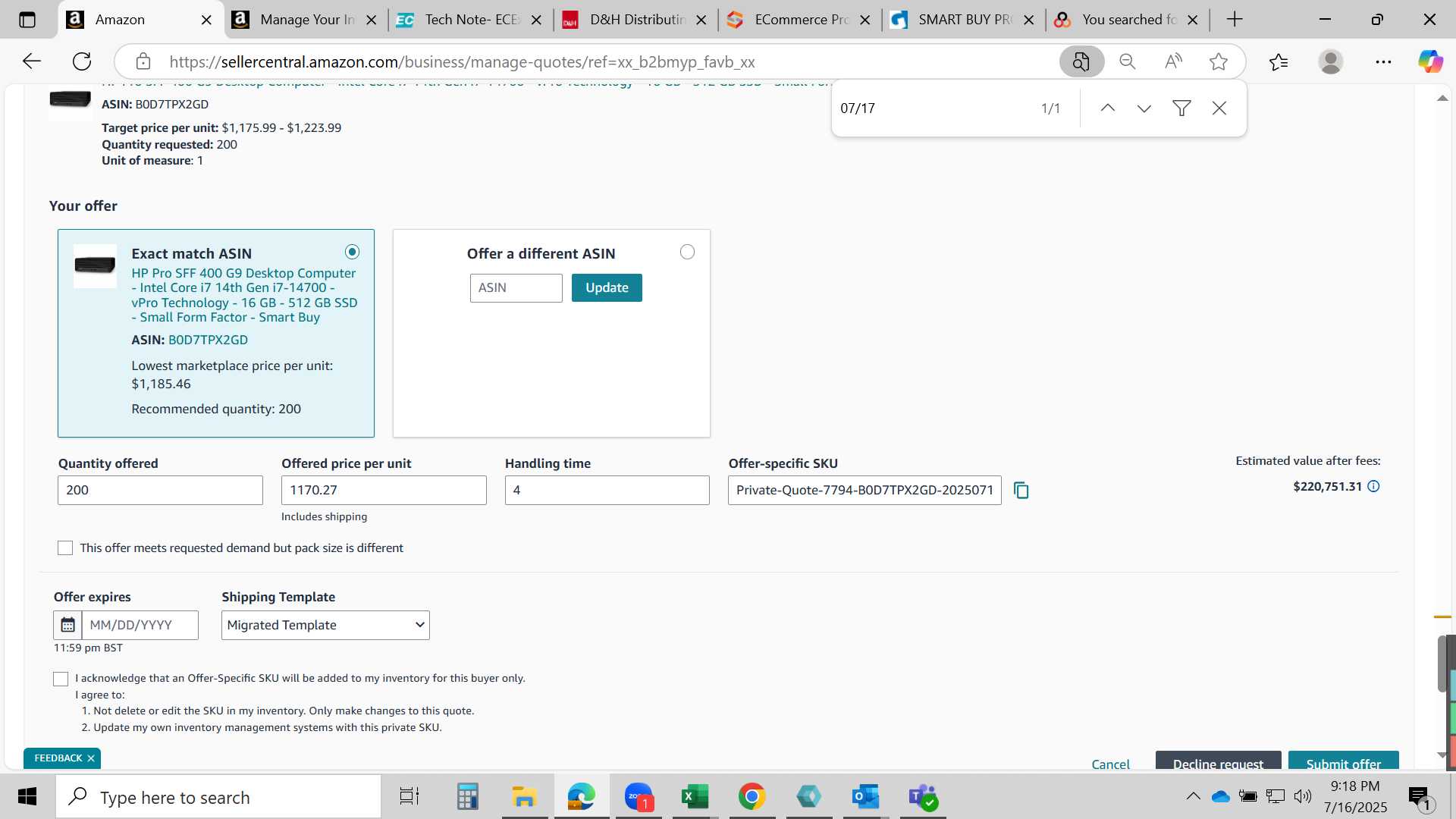
Task: Click the Exact match product thumbnail
Action: coord(95,265)
